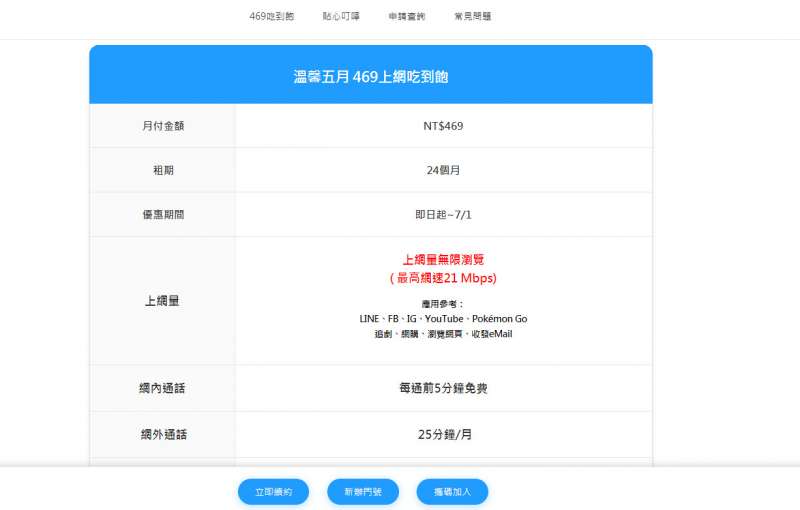Select the 即日起~7/1 promotion period text
Viewport: 800px width, 510px height.
pyautogui.click(x=443, y=214)
